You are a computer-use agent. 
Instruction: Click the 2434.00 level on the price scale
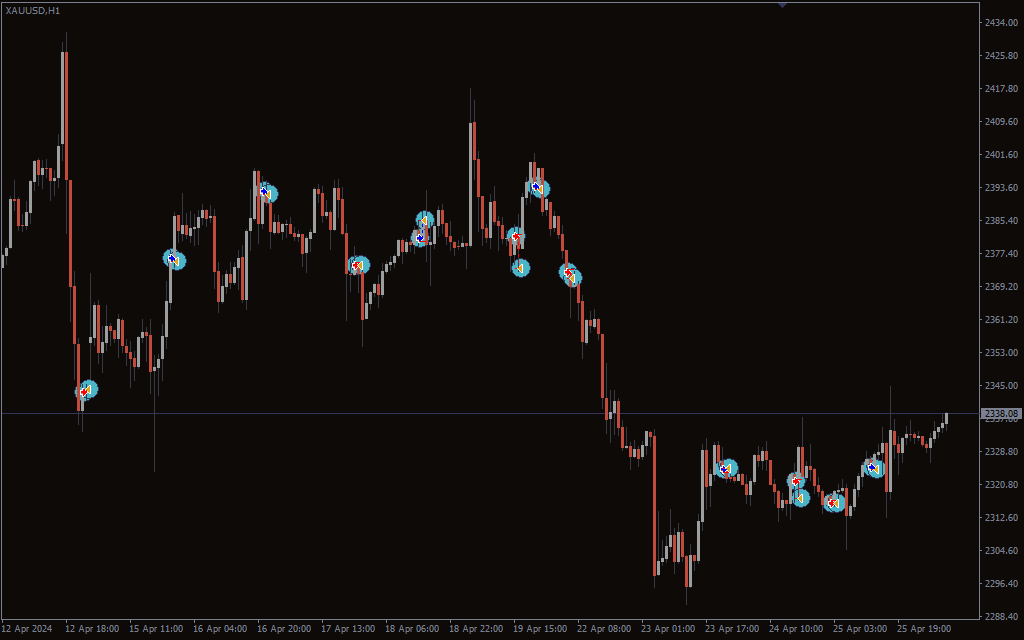coord(1001,22)
